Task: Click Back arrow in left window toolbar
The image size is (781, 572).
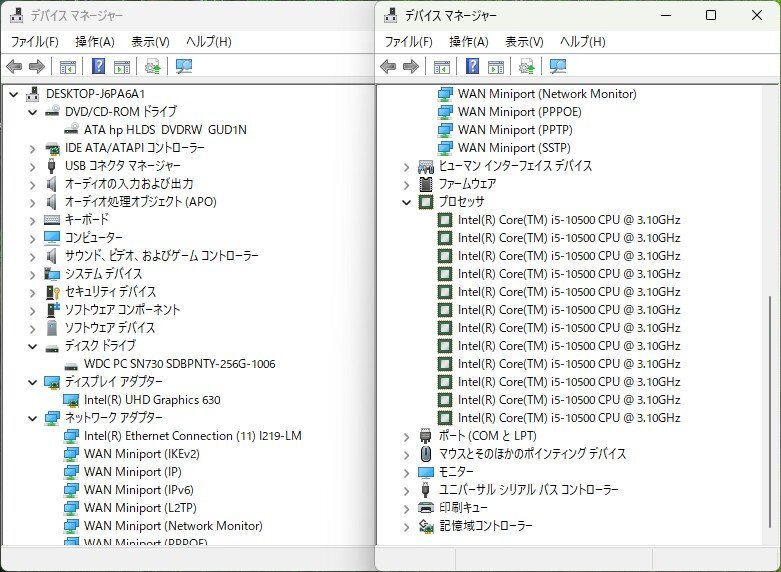Action: pos(14,66)
